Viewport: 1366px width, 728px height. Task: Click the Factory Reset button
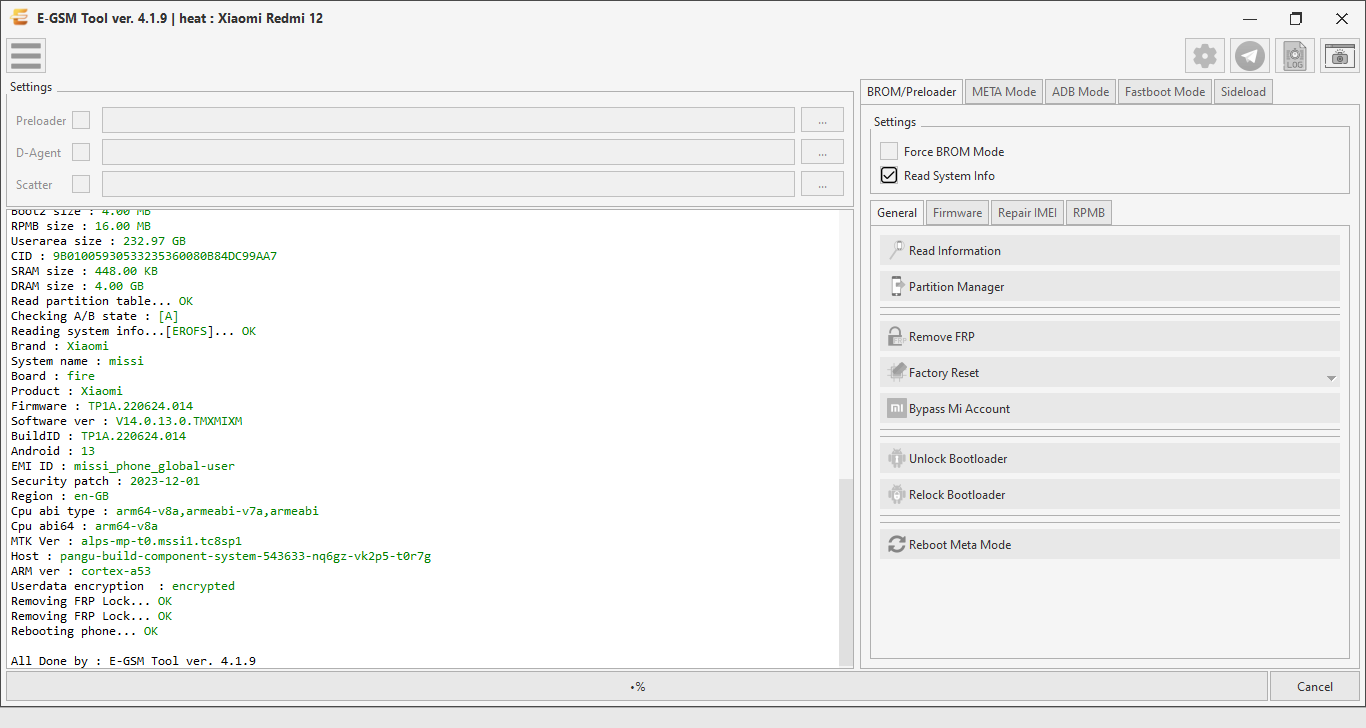click(x=1110, y=372)
